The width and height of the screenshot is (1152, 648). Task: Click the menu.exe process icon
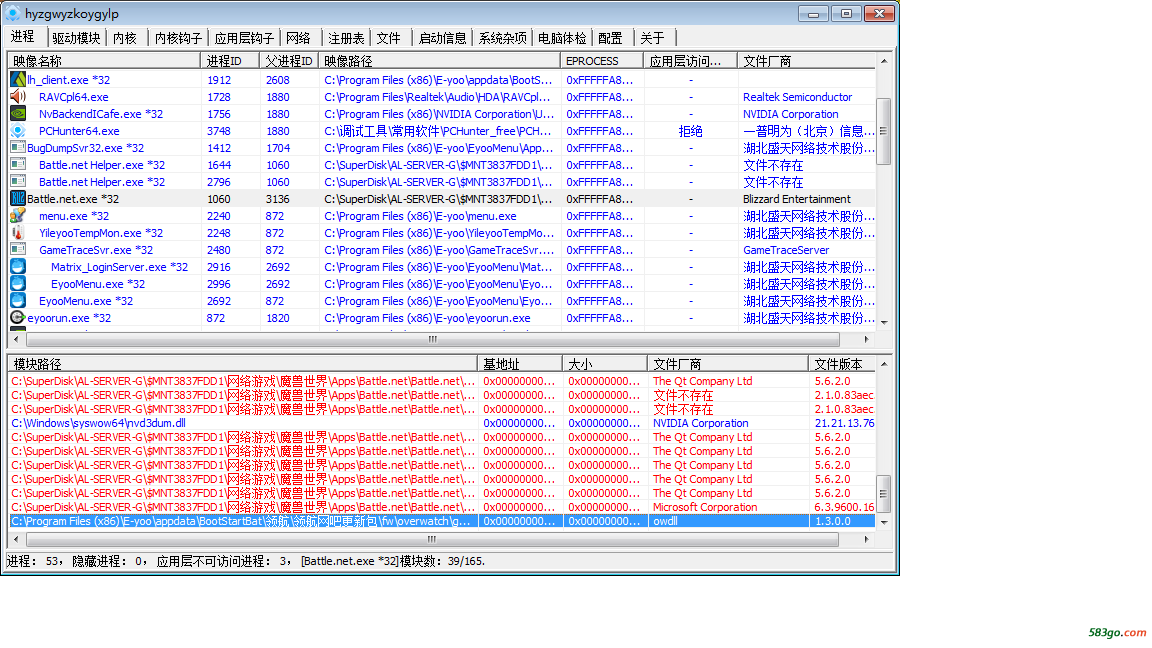pos(18,215)
